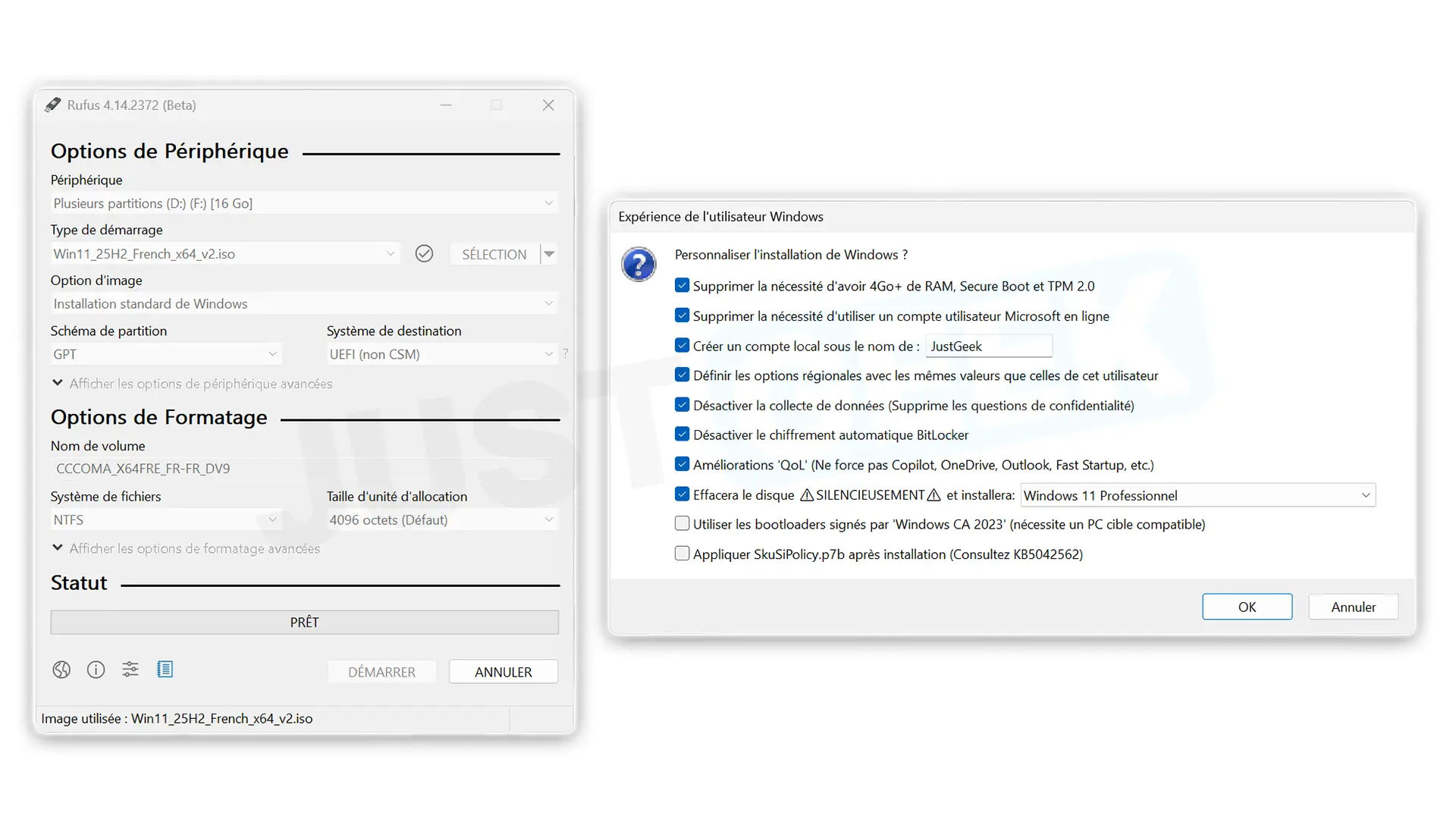Click the local account name field 'JustGeek'
The image size is (1456, 819).
[989, 346]
